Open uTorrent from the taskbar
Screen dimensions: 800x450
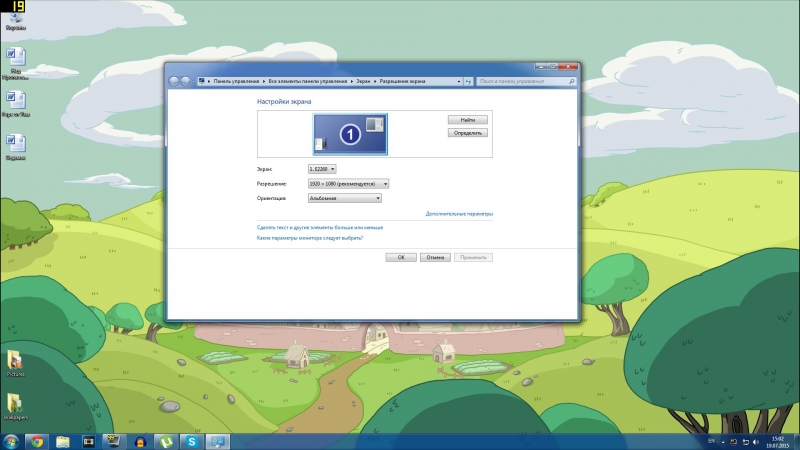pyautogui.click(x=165, y=442)
